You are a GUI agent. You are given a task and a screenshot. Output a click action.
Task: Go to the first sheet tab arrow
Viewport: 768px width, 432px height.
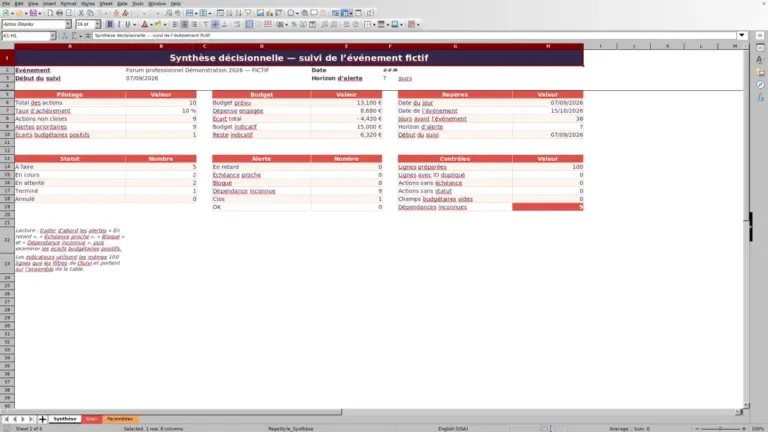[6, 419]
